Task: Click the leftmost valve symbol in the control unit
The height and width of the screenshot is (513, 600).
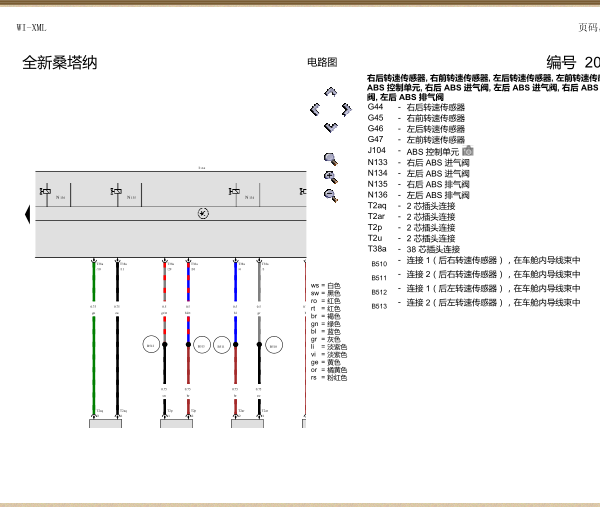Action: 46,191
